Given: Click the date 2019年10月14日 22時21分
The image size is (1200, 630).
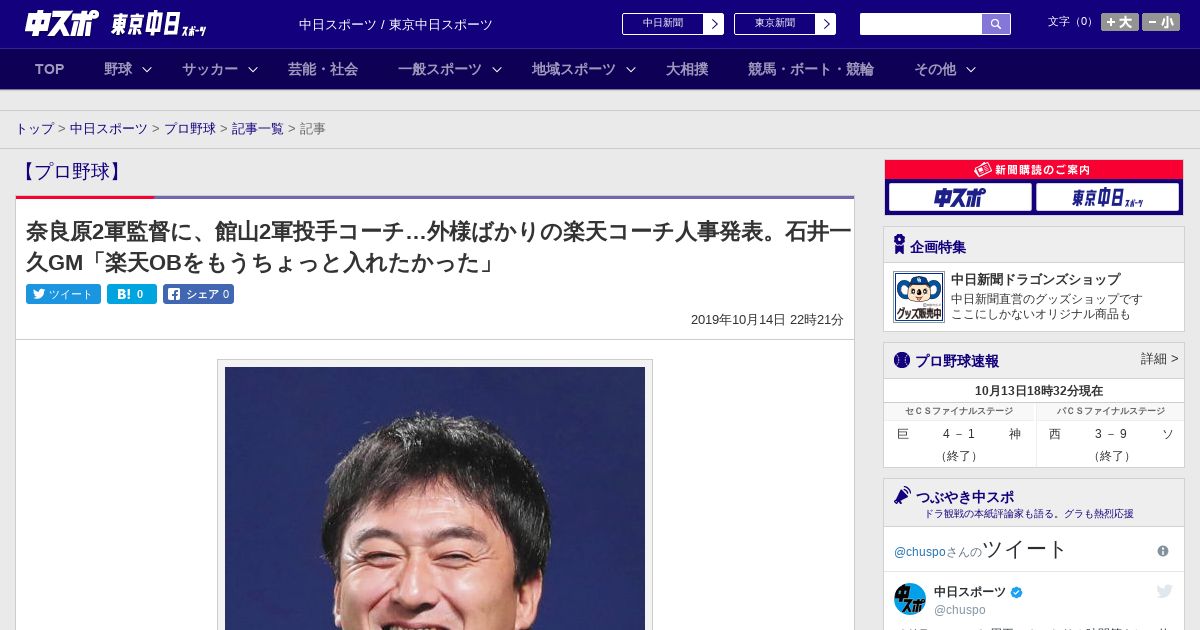Looking at the screenshot, I should point(767,320).
